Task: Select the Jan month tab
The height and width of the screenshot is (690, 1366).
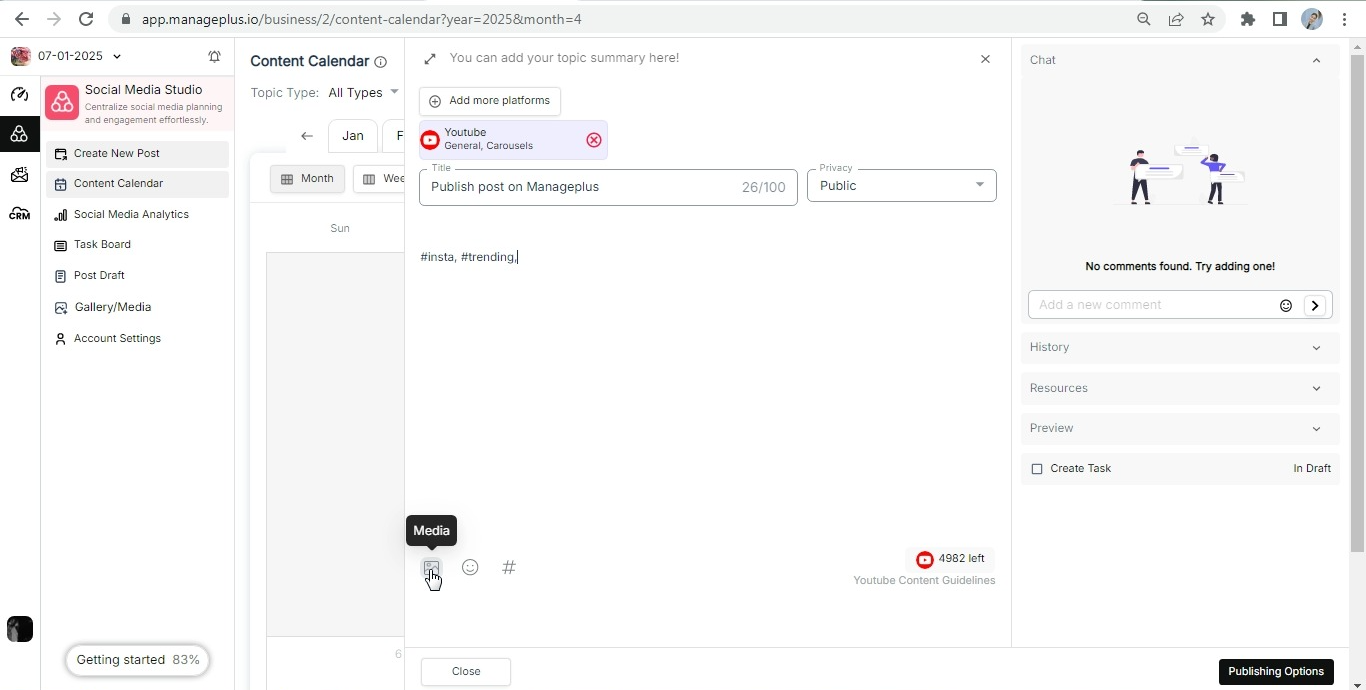Action: [x=353, y=136]
